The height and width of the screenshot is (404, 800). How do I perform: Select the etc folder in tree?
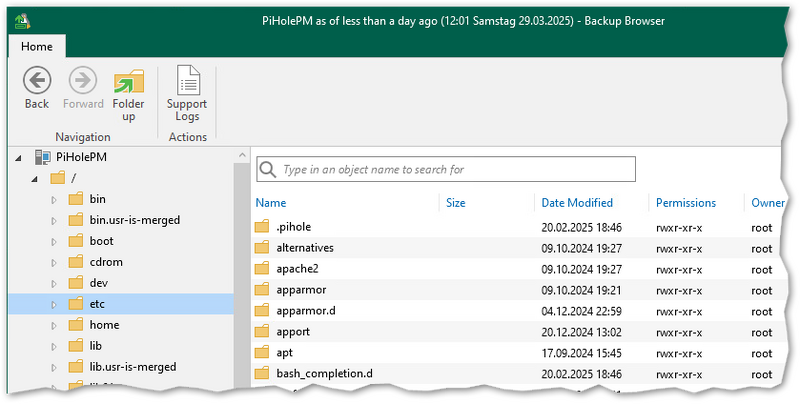click(97, 304)
